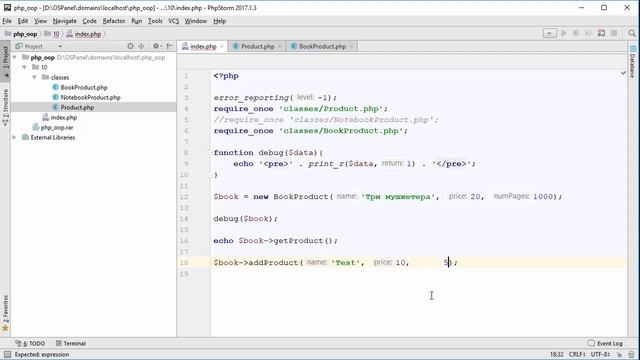Click php_oop breadcrumb in navigation bar
Image resolution: width=640 pixels, height=360 pixels.
point(21,34)
